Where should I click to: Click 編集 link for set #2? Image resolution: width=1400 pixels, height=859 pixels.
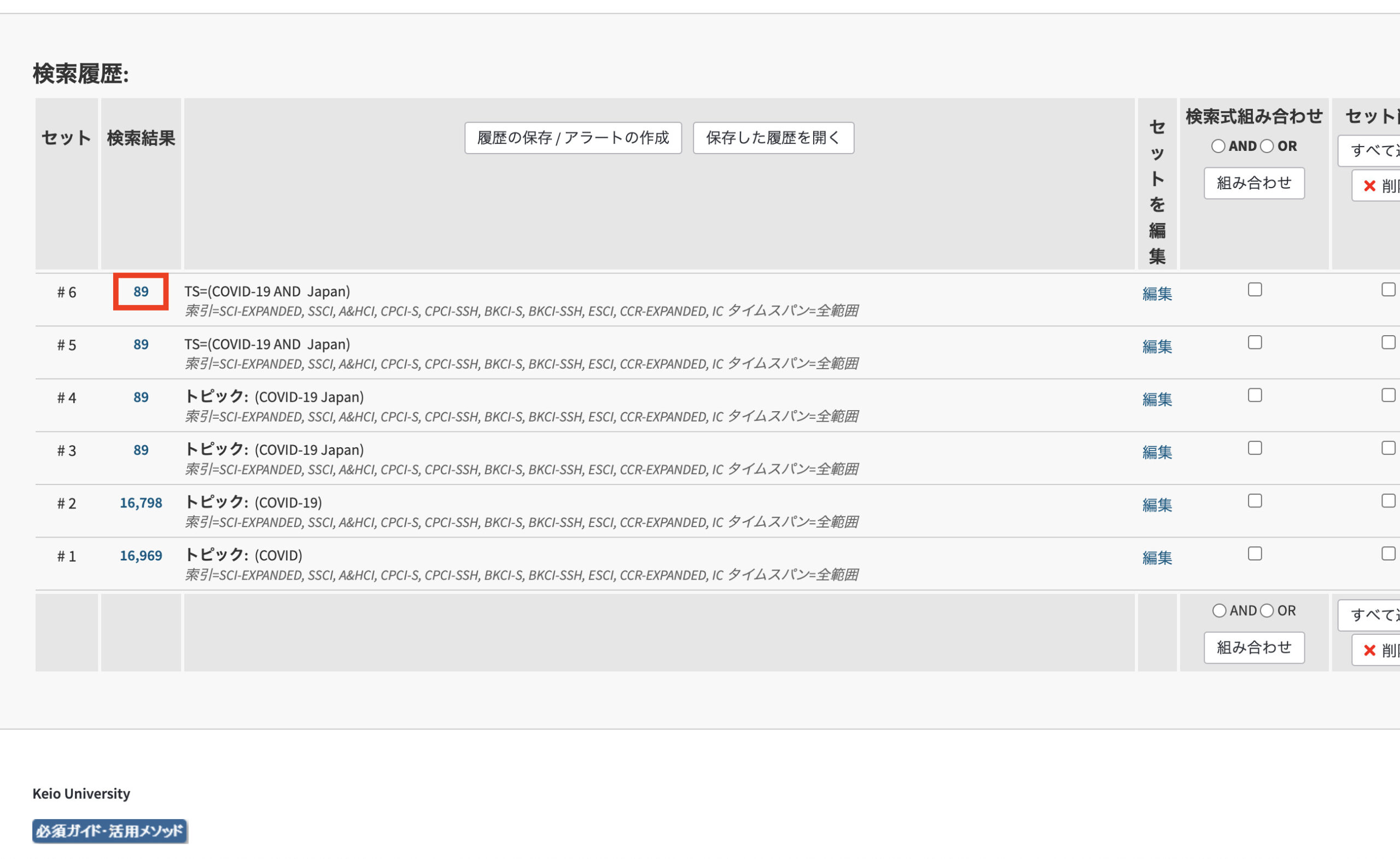coord(1157,505)
